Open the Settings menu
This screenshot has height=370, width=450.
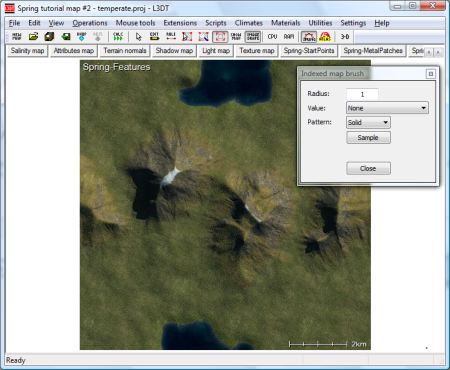353,23
